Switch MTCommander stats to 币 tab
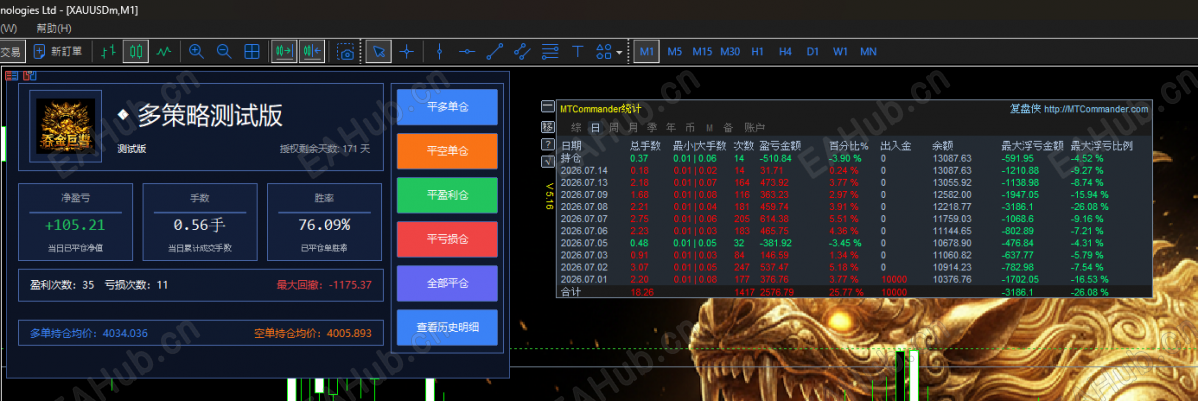Image resolution: width=1198 pixels, height=401 pixels. tap(690, 128)
